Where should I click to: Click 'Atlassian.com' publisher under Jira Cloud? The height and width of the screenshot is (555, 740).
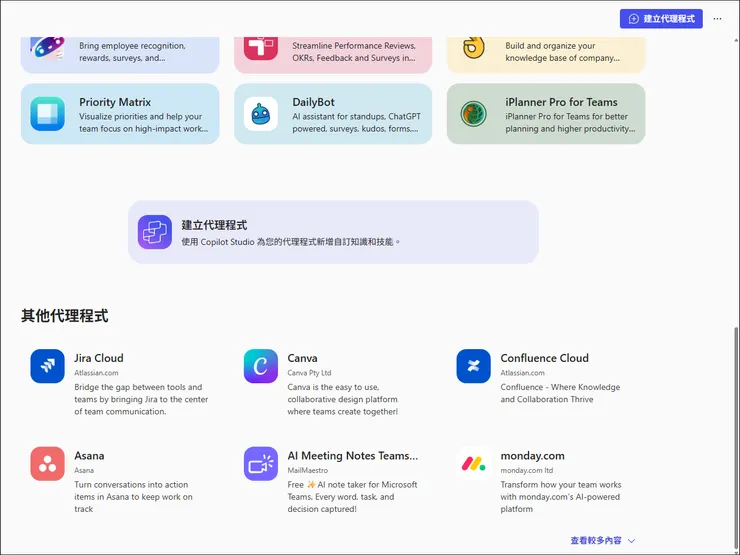click(96, 373)
